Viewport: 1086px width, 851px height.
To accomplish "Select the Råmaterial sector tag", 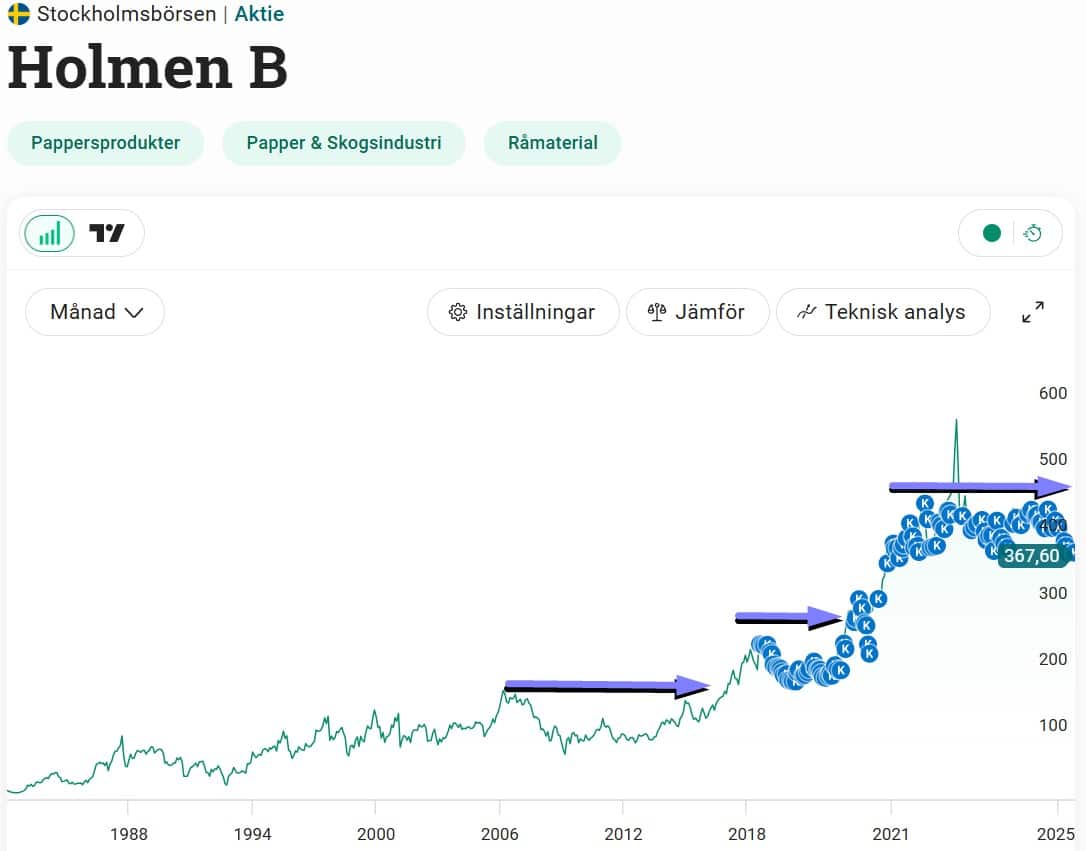I will [553, 143].
